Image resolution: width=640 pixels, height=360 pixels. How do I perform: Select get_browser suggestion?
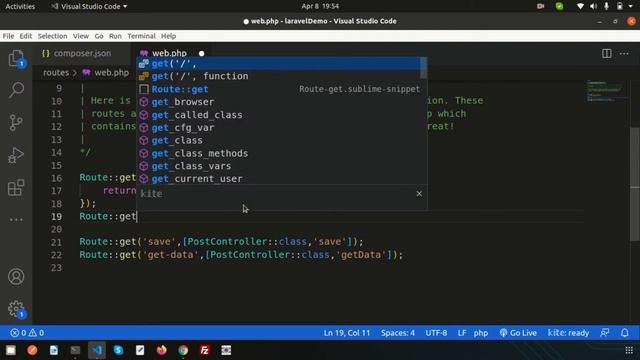pyautogui.click(x=278, y=102)
